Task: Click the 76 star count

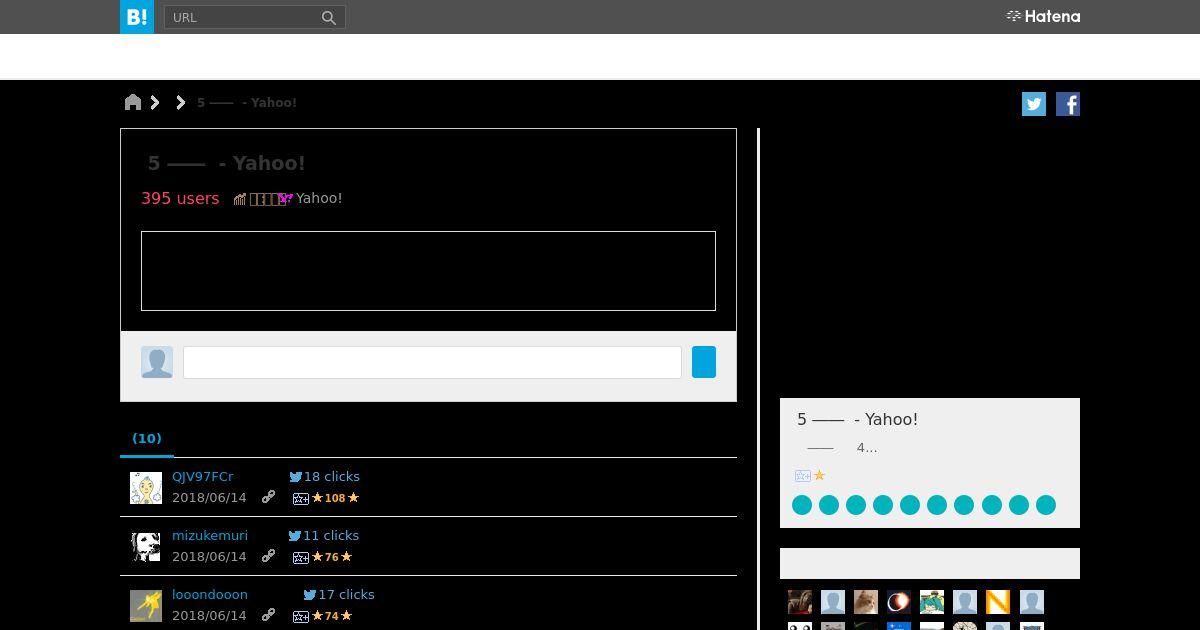Action: (x=332, y=557)
